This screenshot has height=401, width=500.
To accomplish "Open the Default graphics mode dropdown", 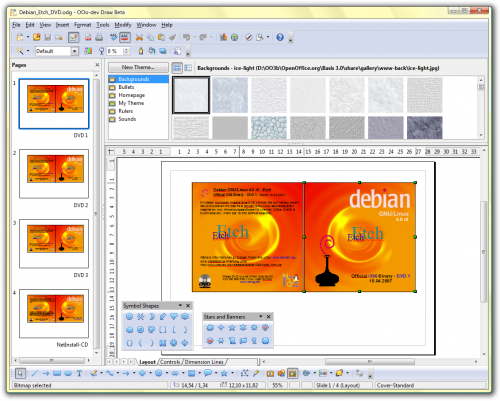I will pyautogui.click(x=75, y=51).
